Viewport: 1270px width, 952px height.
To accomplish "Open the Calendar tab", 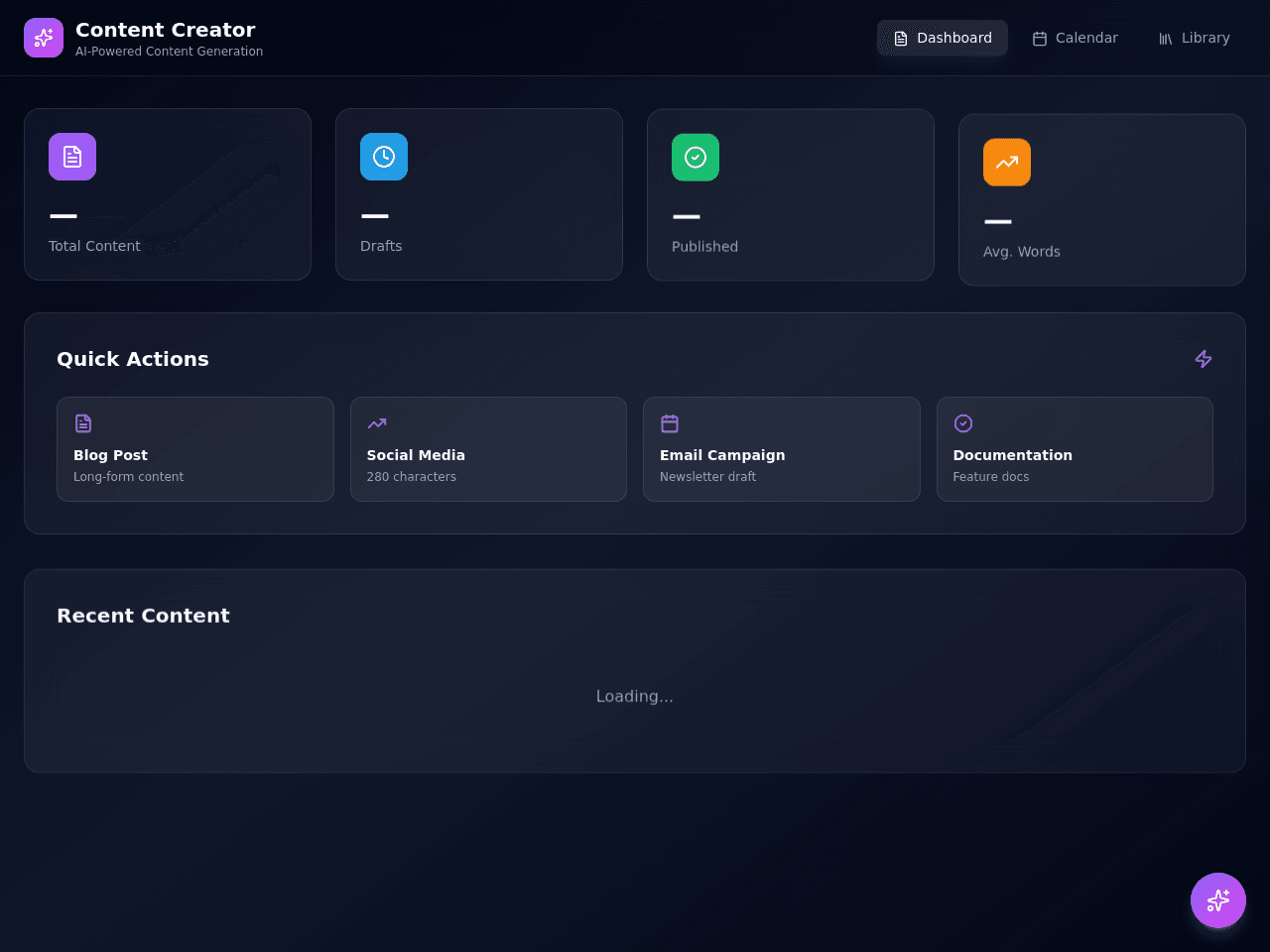I will coord(1075,38).
